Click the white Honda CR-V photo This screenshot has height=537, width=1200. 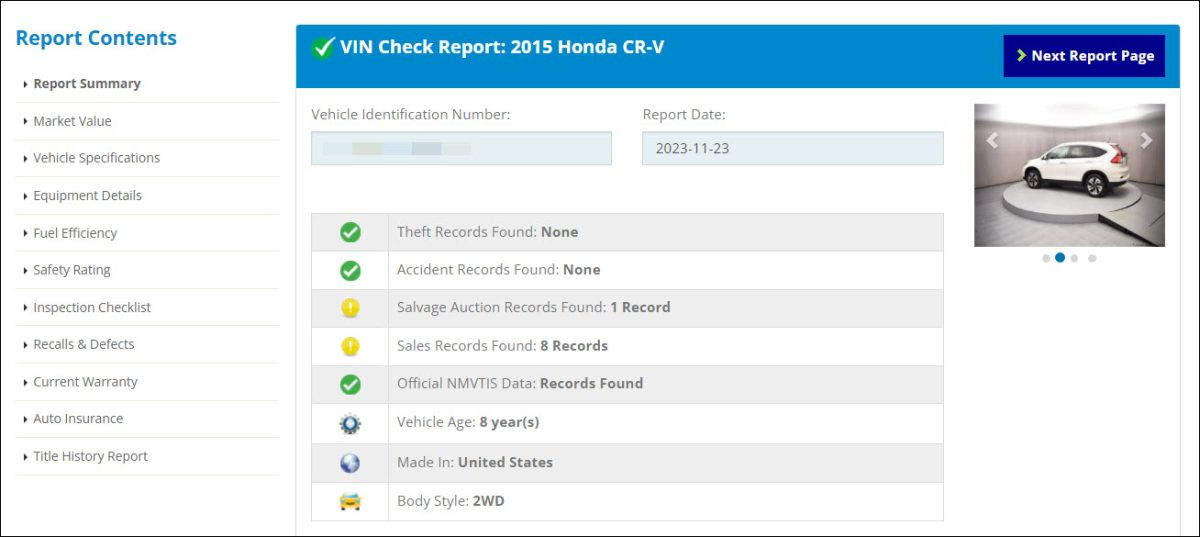coord(1069,175)
